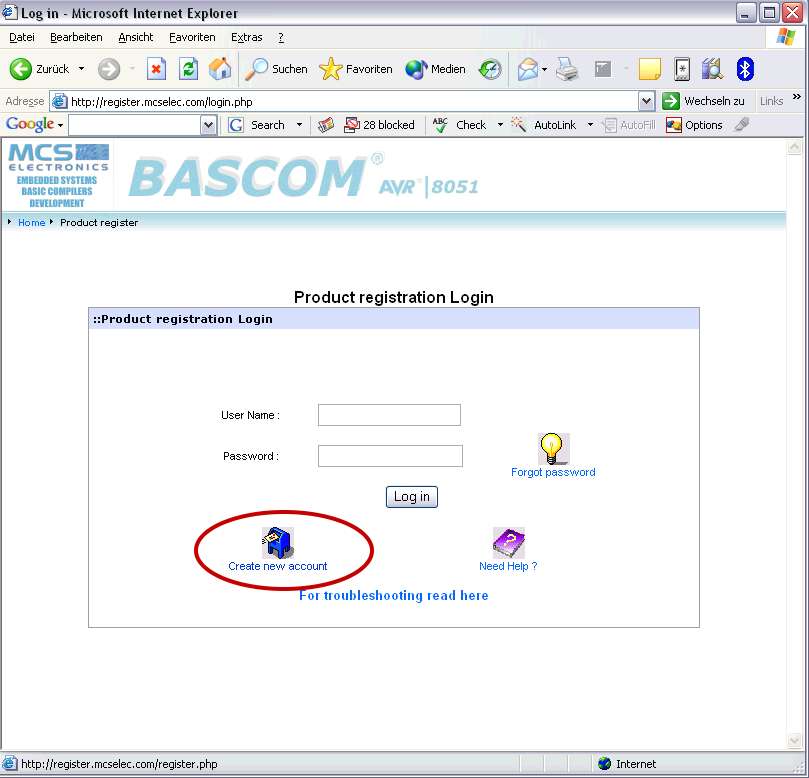The width and height of the screenshot is (809, 778).
Task: Click the Links toolbar label
Action: coord(771,101)
